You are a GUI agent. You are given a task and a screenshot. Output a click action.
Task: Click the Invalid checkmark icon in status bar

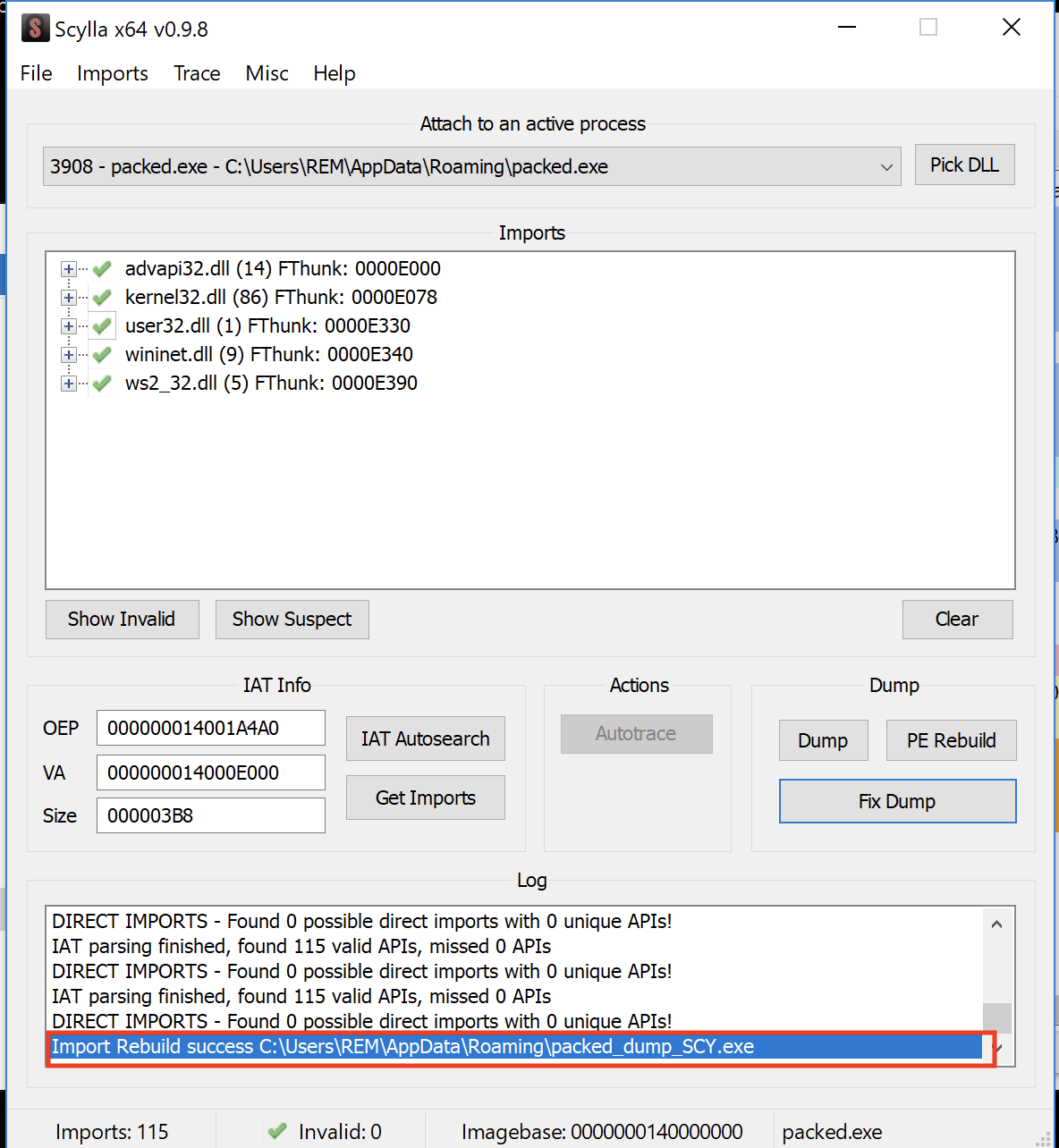click(277, 1131)
